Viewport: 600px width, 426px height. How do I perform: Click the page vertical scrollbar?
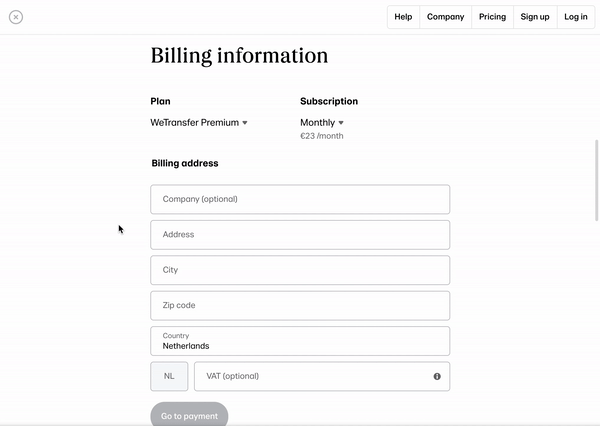[596, 181]
